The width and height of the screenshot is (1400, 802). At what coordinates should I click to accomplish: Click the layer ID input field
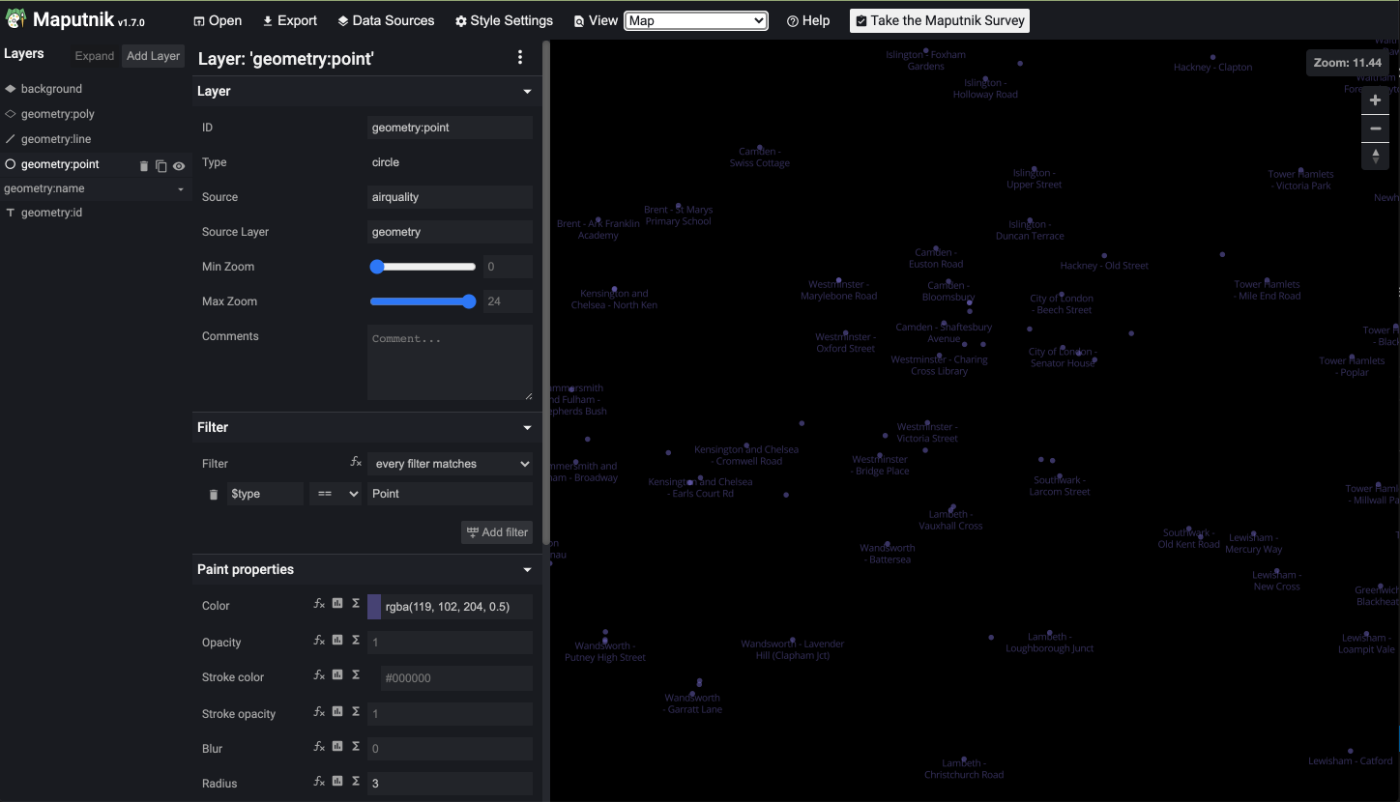pyautogui.click(x=450, y=127)
